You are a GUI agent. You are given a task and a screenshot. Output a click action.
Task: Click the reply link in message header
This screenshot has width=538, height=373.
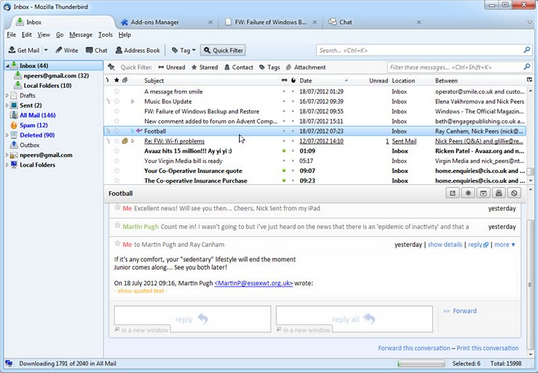478,245
